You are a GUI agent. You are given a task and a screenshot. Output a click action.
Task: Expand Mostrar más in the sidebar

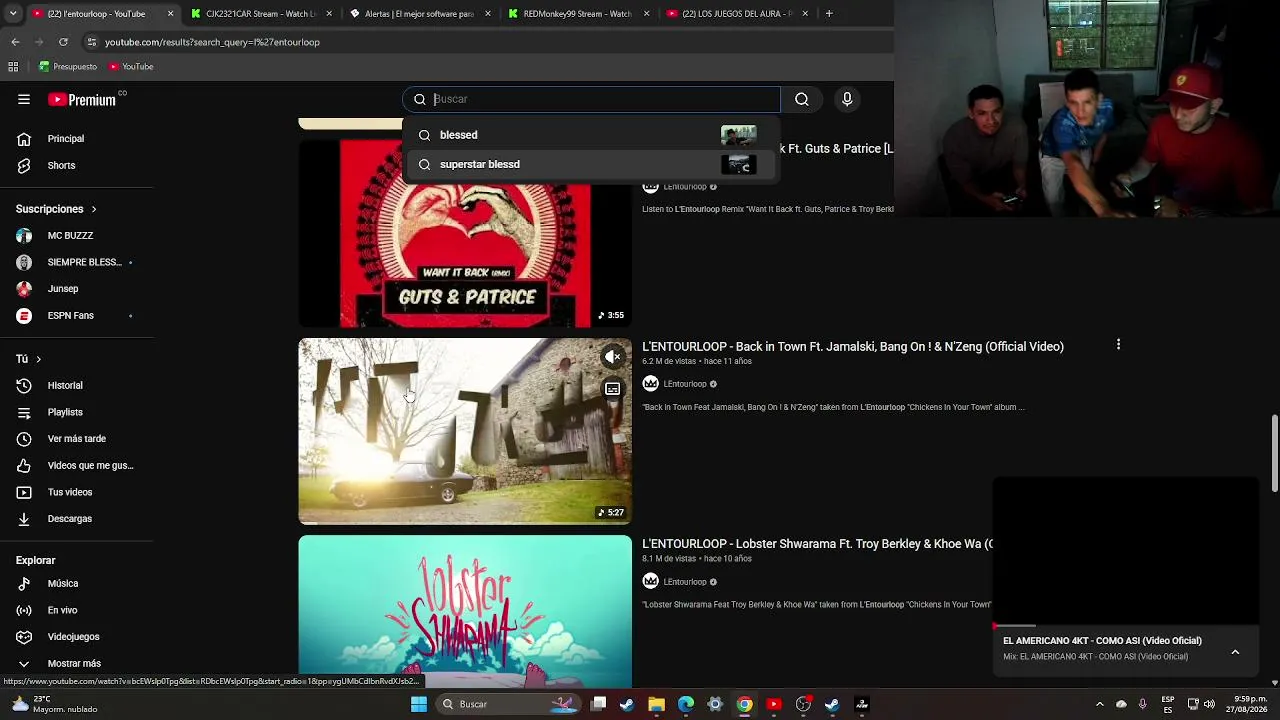pyautogui.click(x=76, y=663)
